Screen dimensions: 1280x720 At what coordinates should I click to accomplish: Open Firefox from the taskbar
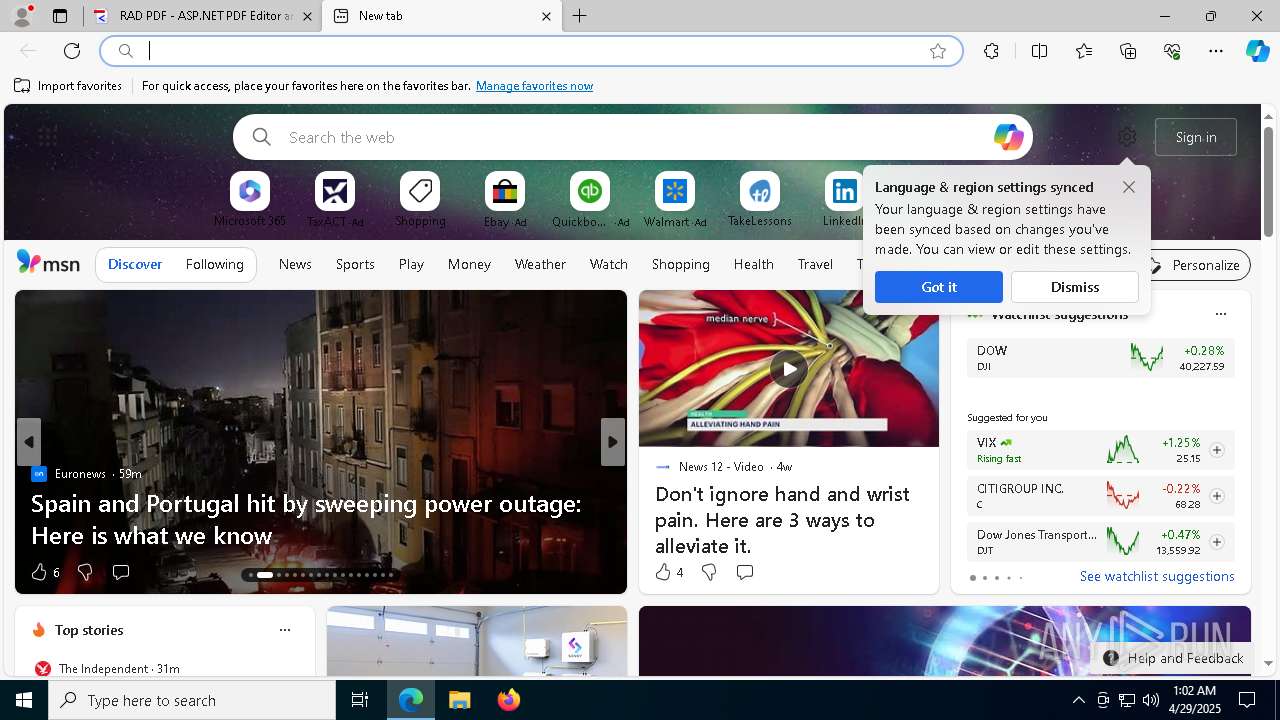509,700
